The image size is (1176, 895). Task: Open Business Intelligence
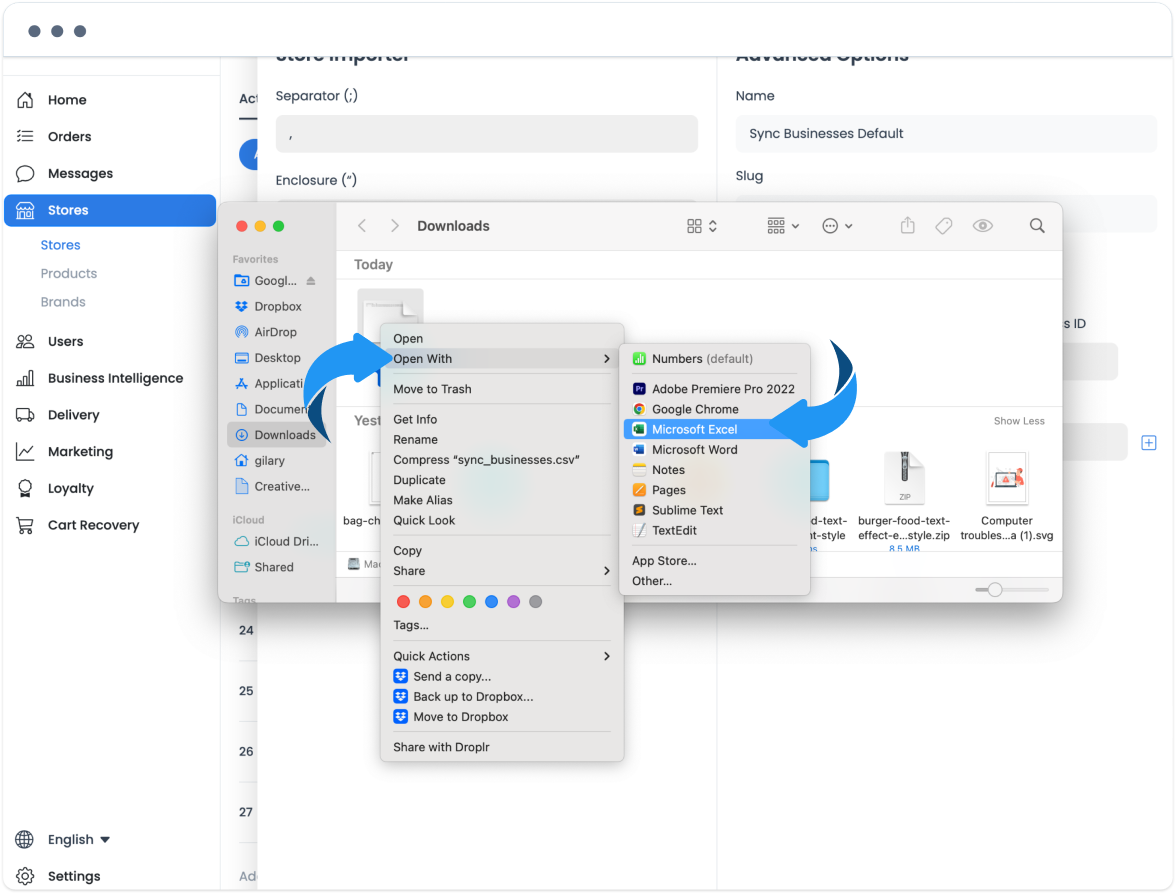coord(115,378)
